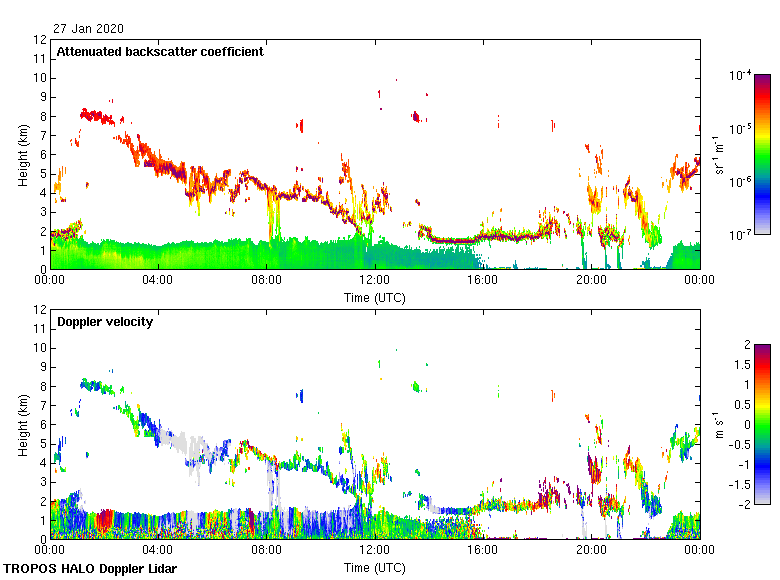Click the 04:00 tick on the top time axis
The height and width of the screenshot is (580, 780).
click(x=159, y=281)
